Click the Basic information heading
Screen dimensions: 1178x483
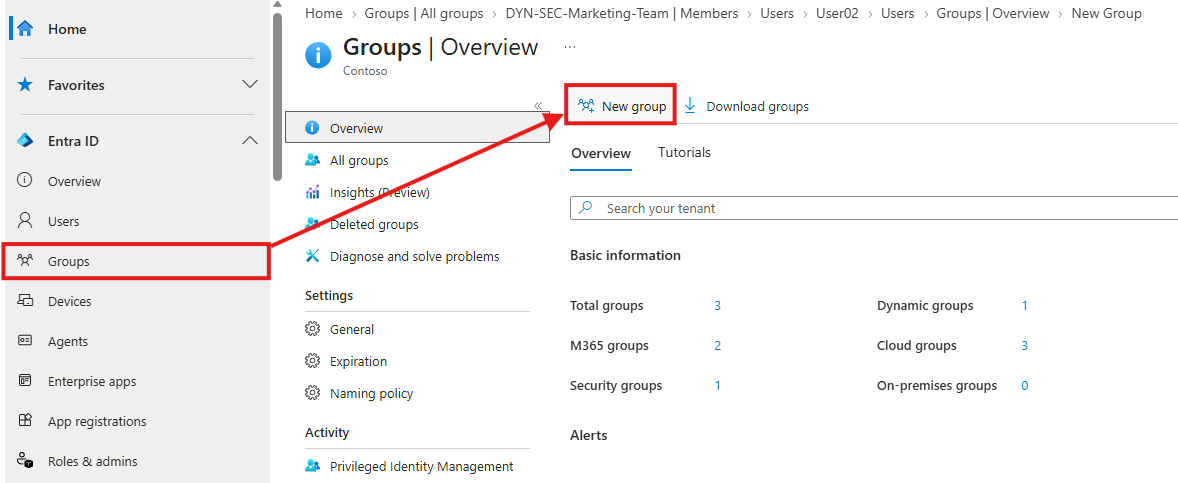(x=625, y=255)
